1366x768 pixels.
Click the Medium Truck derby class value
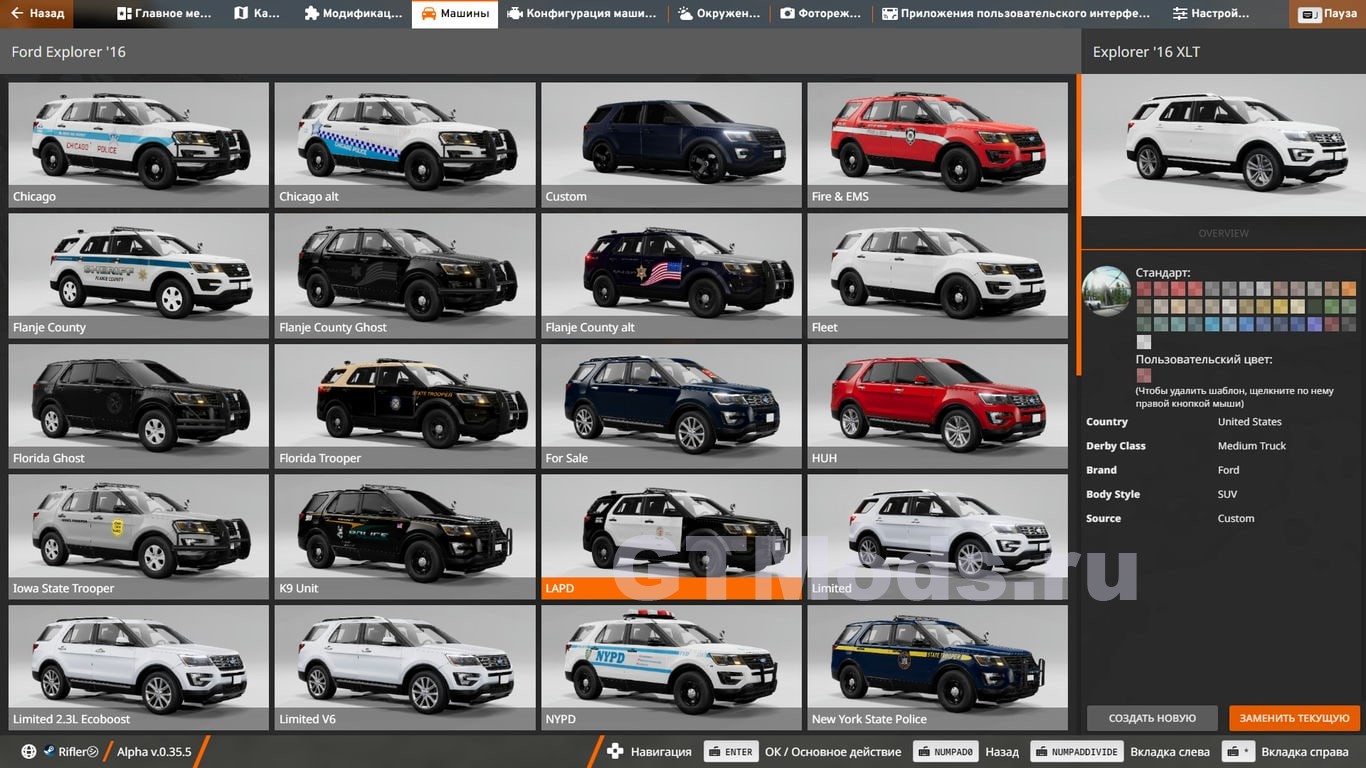(1252, 446)
